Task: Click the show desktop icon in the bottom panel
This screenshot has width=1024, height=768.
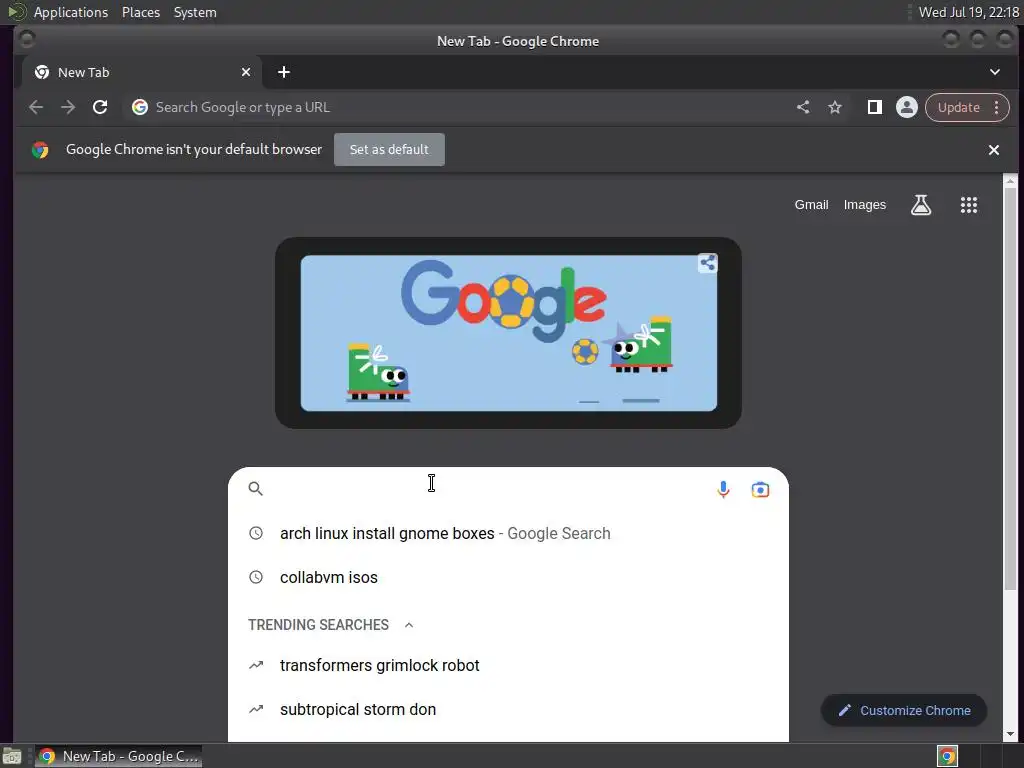Action: pos(12,756)
